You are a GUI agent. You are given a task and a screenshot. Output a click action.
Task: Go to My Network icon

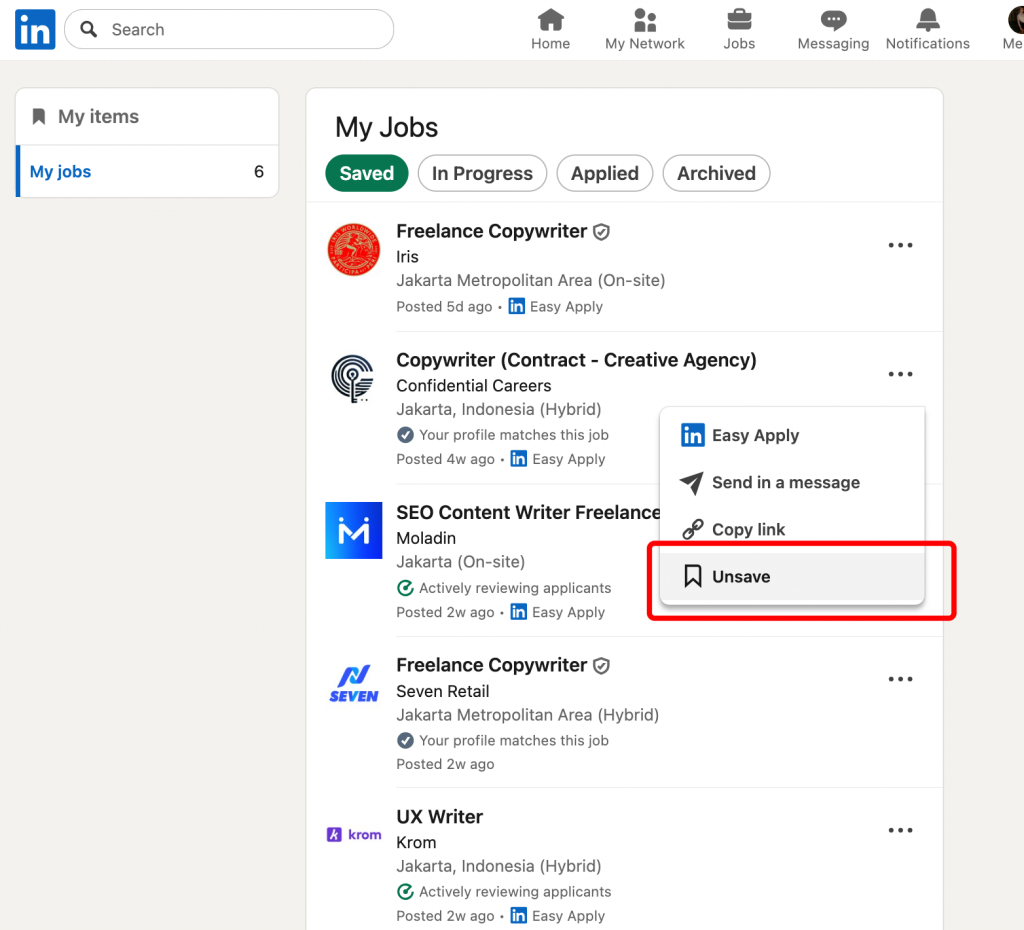pos(645,21)
